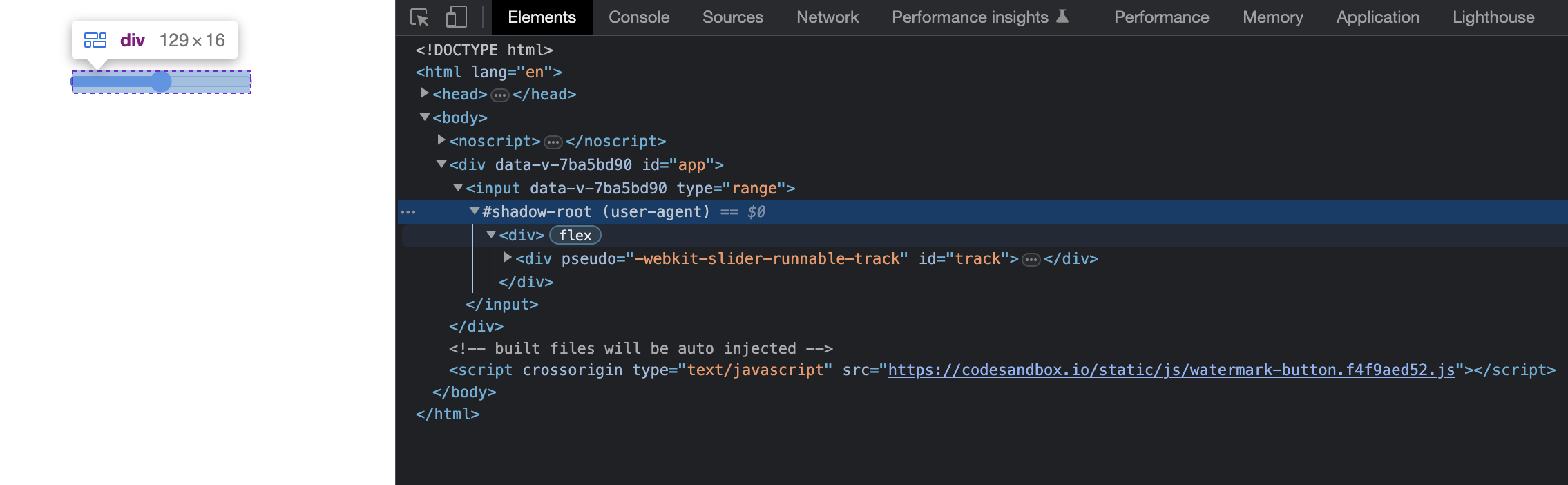Expand the head element arrow

[425, 93]
